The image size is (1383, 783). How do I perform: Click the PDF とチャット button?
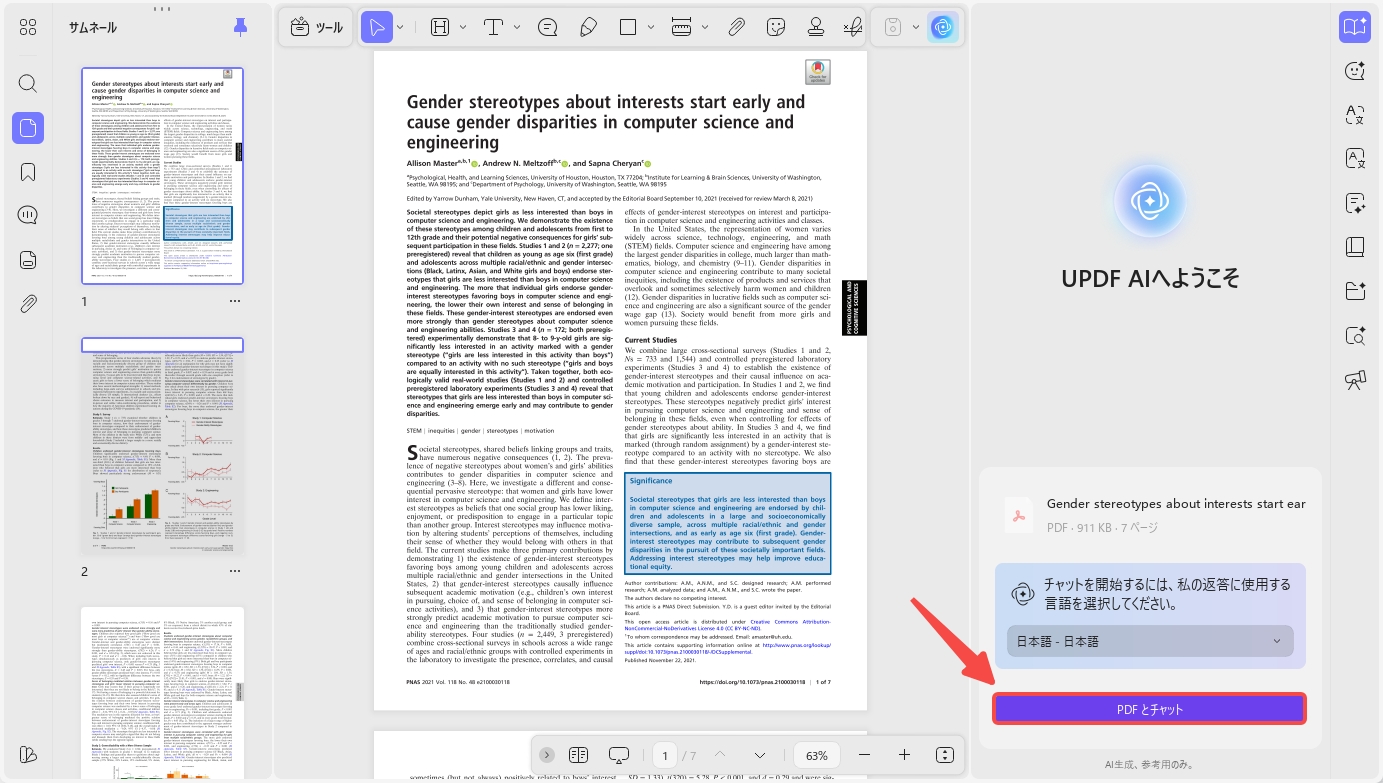(x=1149, y=709)
